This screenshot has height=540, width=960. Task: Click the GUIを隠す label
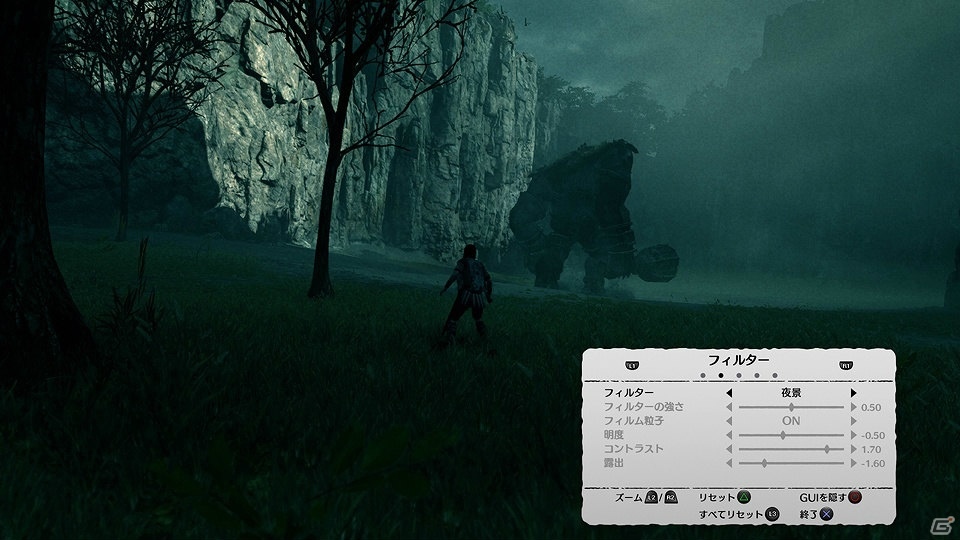click(x=823, y=498)
